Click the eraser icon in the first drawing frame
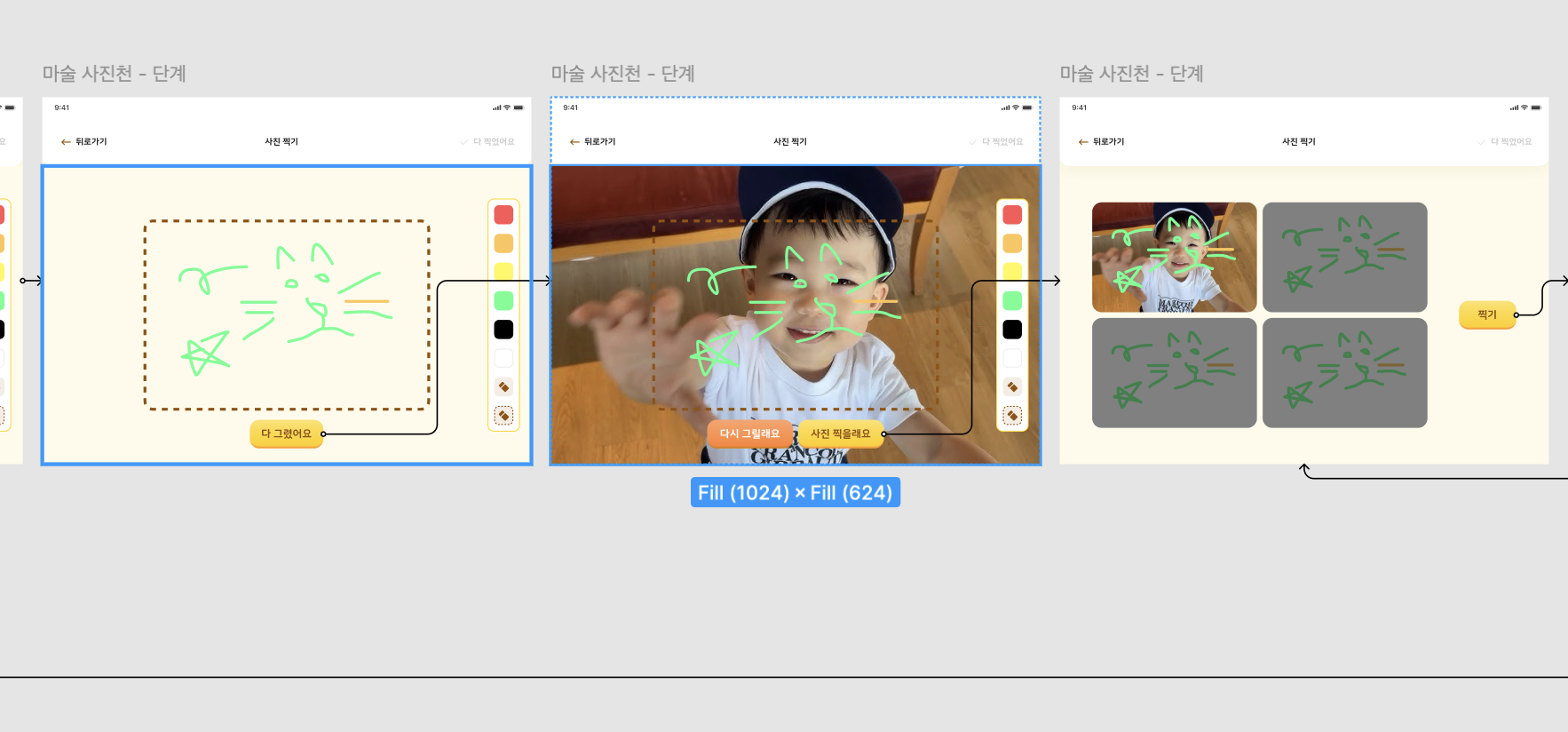Viewport: 1568px width, 732px height. [503, 386]
